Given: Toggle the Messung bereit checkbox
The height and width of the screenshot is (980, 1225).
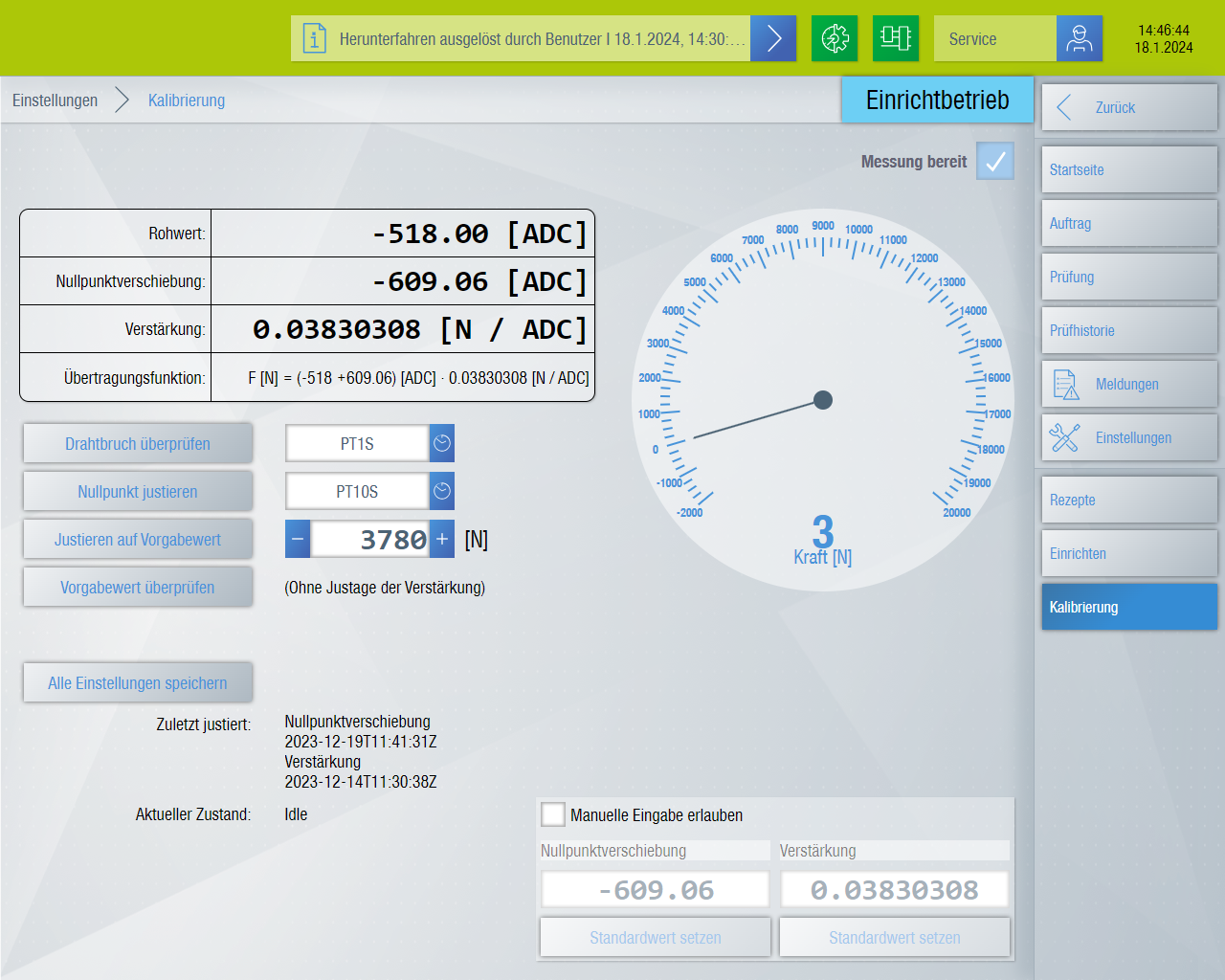Looking at the screenshot, I should click(x=995, y=162).
